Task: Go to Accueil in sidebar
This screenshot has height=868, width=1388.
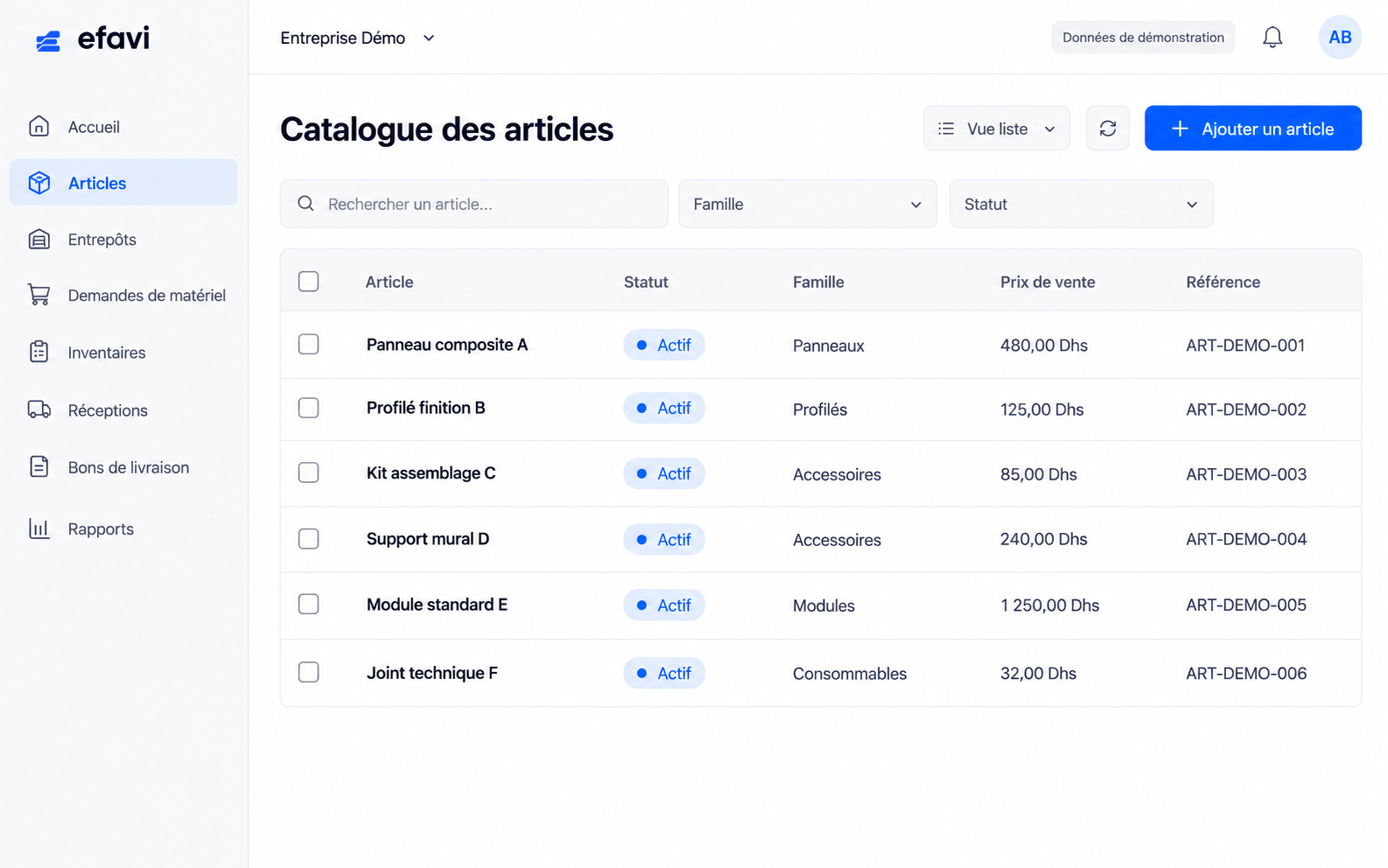Action: [123, 126]
